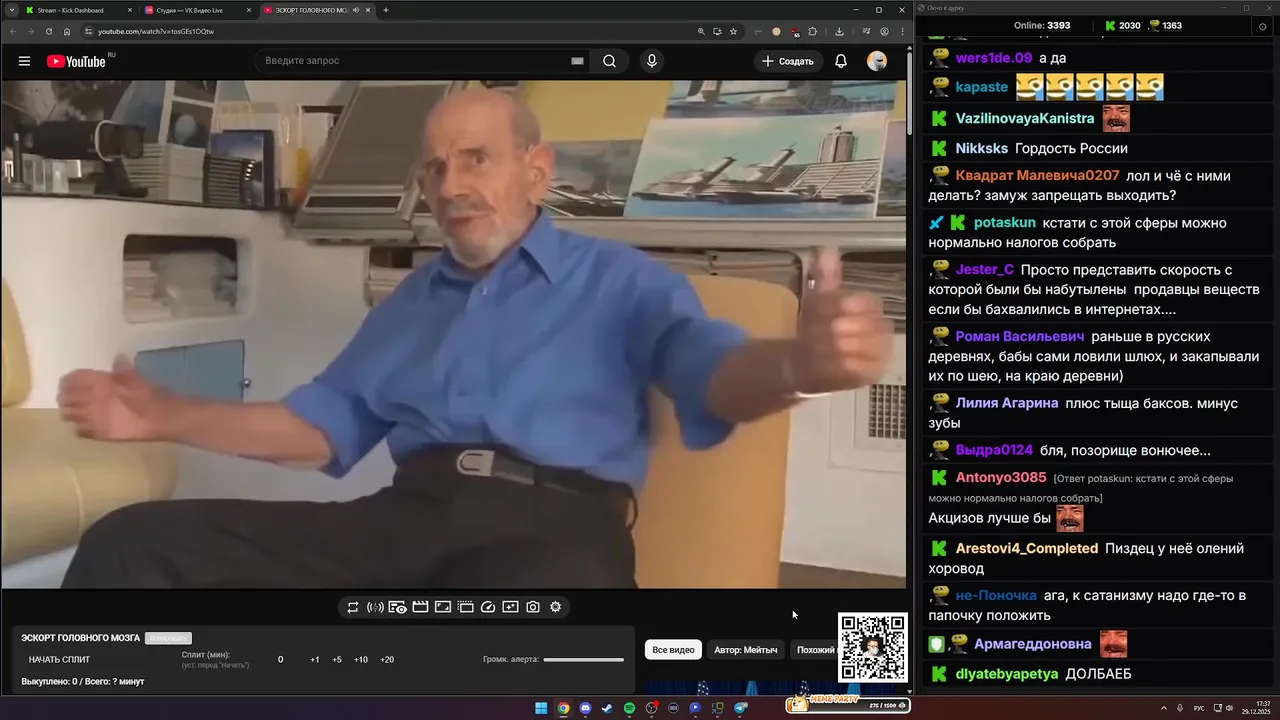Switch keyboard language indicator РУС
Image resolution: width=1280 pixels, height=720 pixels.
(x=1199, y=708)
